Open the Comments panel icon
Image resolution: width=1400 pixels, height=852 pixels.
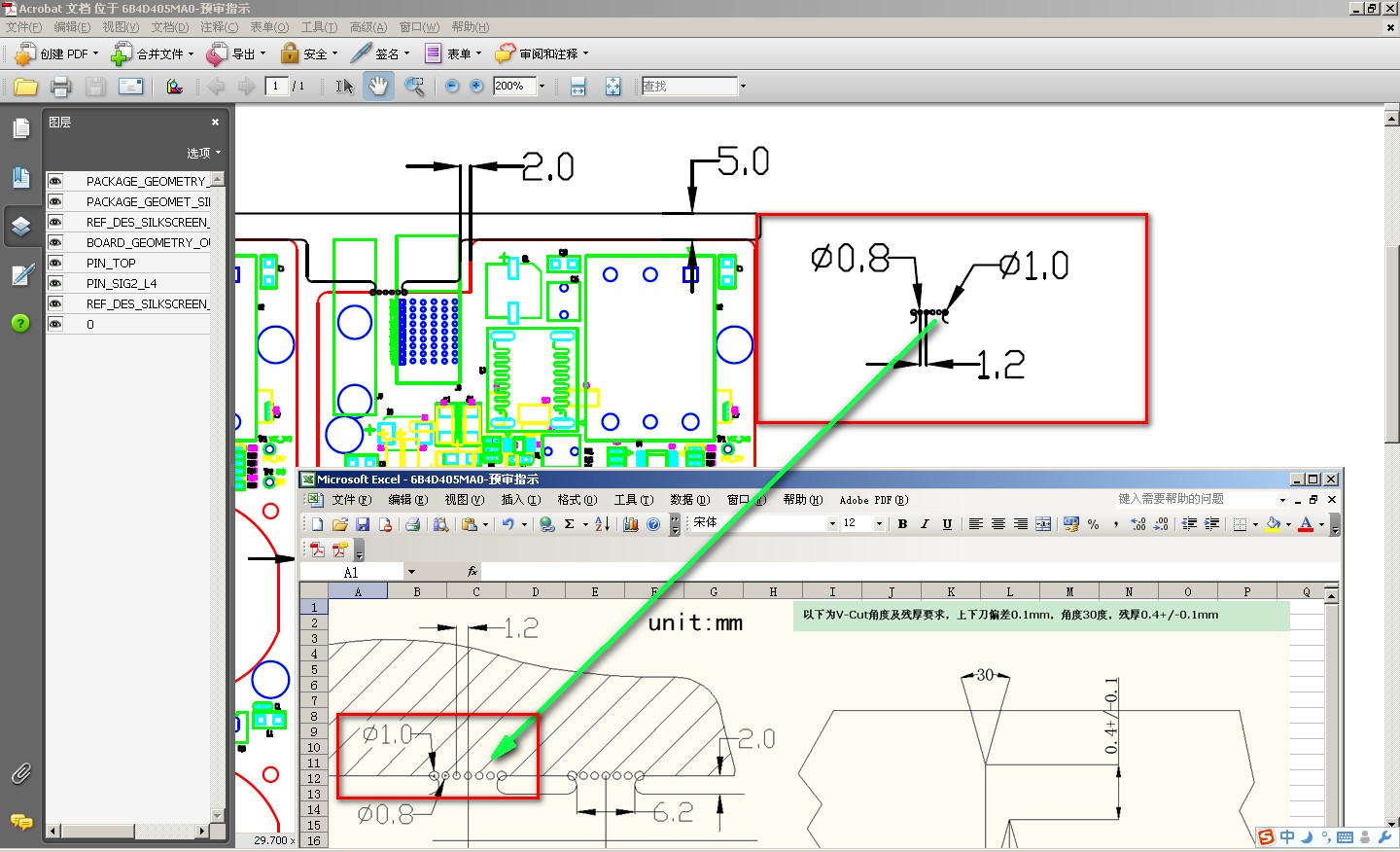pos(21,823)
